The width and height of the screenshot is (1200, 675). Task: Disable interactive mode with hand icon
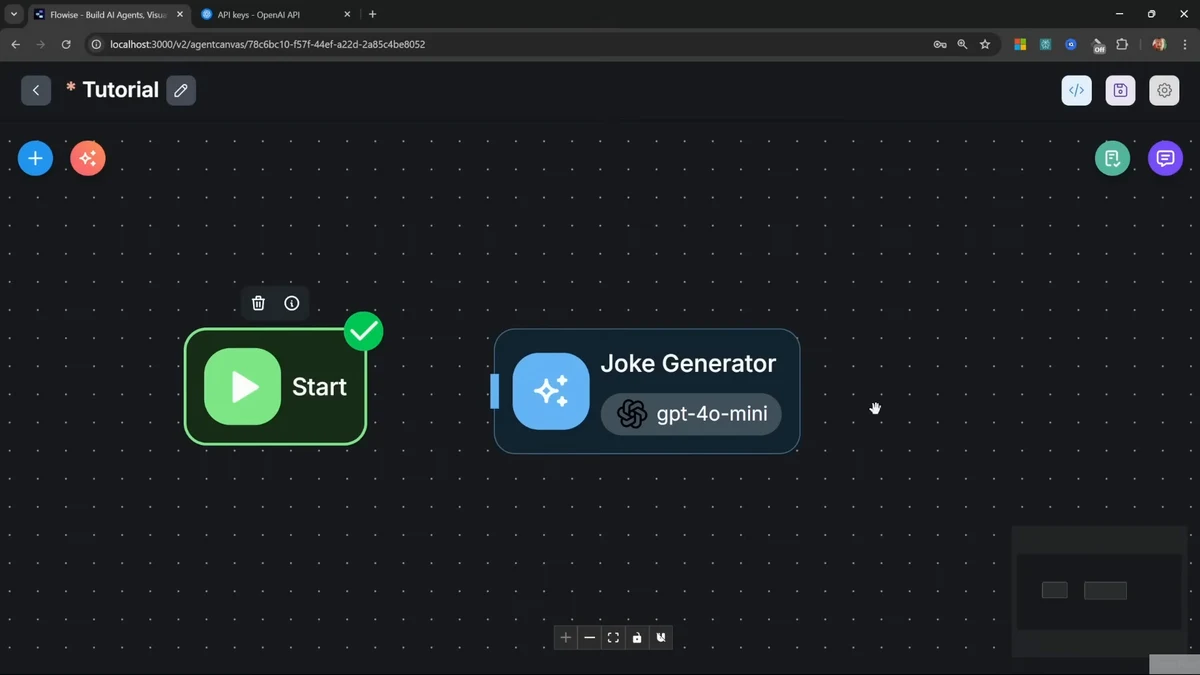point(661,637)
